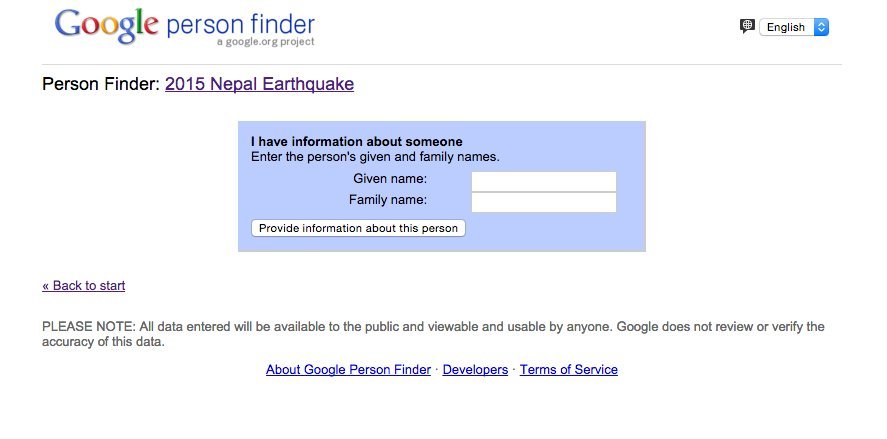The image size is (887, 439).
Task: Open the 2015 Nepal Earthquake link
Action: 260,84
